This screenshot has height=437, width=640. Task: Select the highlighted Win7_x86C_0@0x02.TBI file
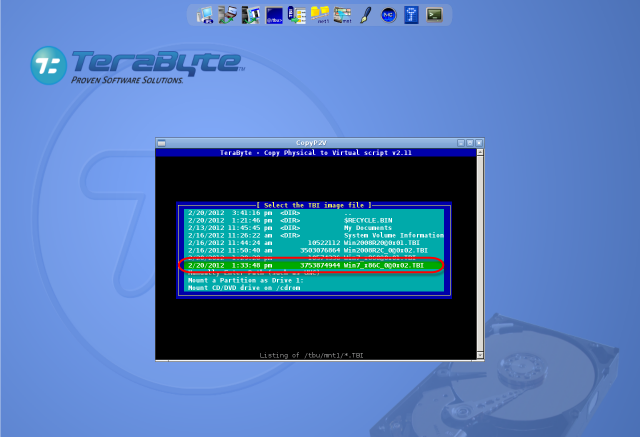pyautogui.click(x=314, y=265)
